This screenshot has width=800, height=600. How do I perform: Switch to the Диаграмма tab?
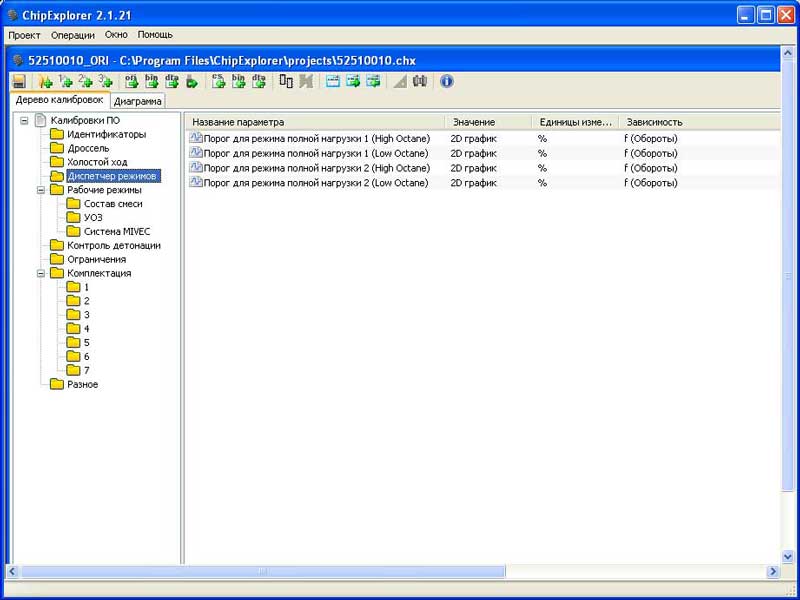(x=138, y=101)
